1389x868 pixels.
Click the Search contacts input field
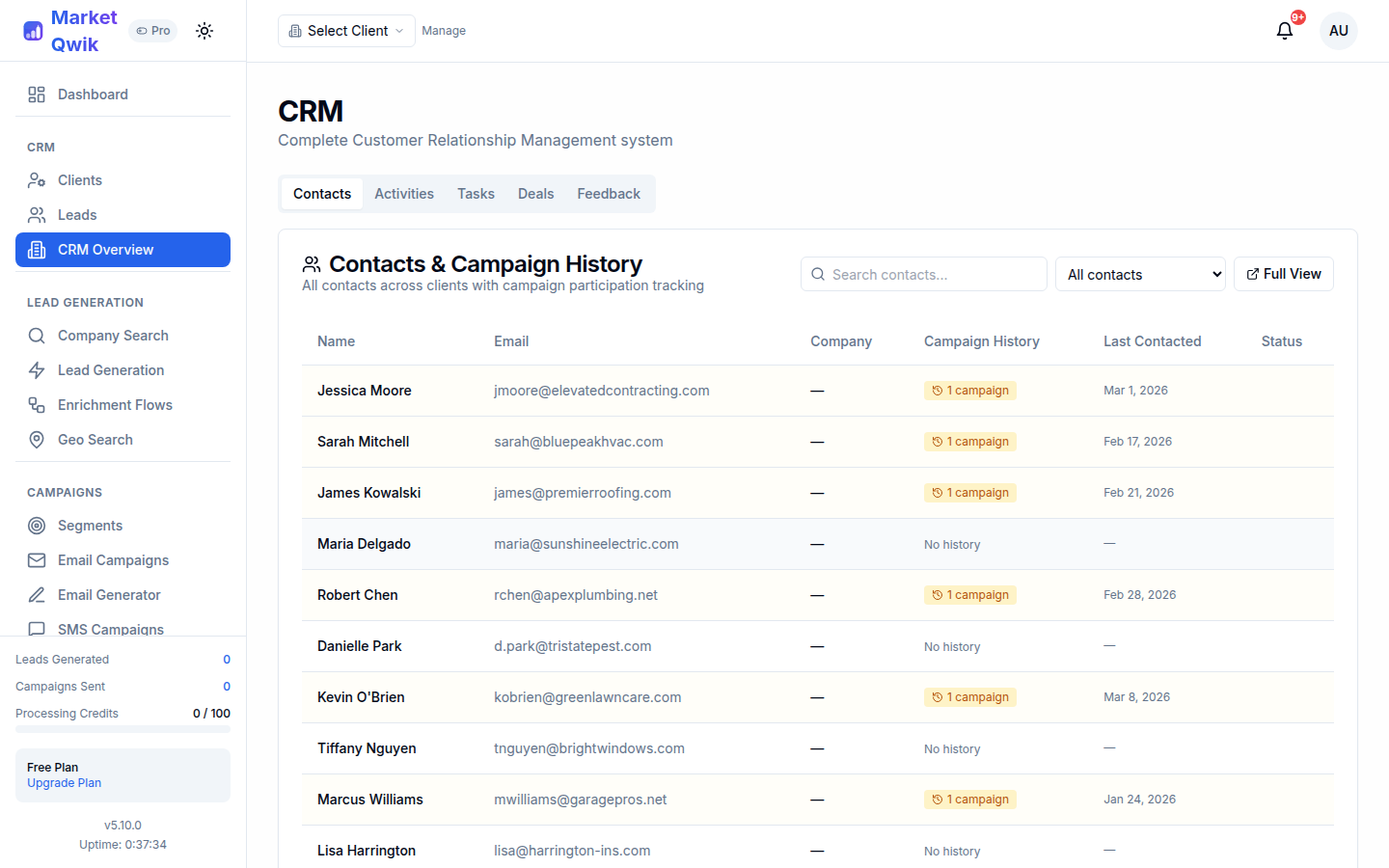(x=923, y=274)
